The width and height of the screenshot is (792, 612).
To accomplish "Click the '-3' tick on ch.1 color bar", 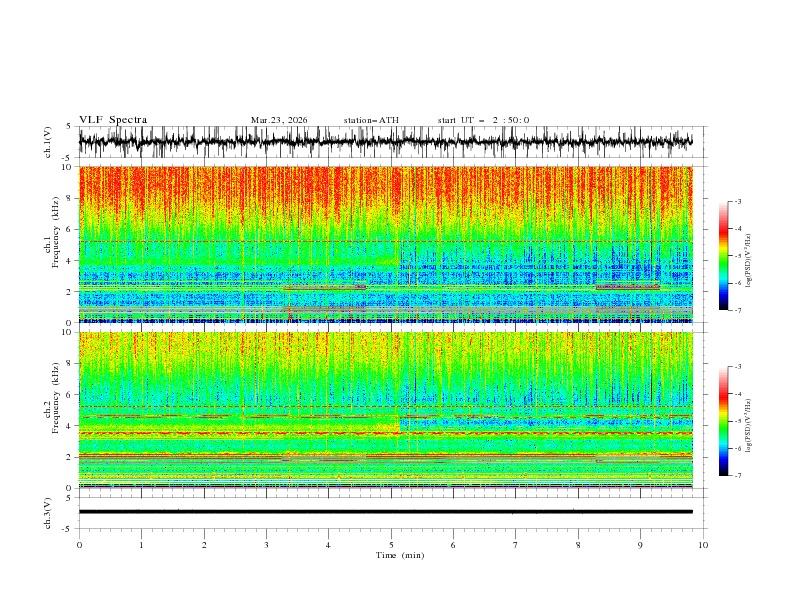I will (738, 201).
